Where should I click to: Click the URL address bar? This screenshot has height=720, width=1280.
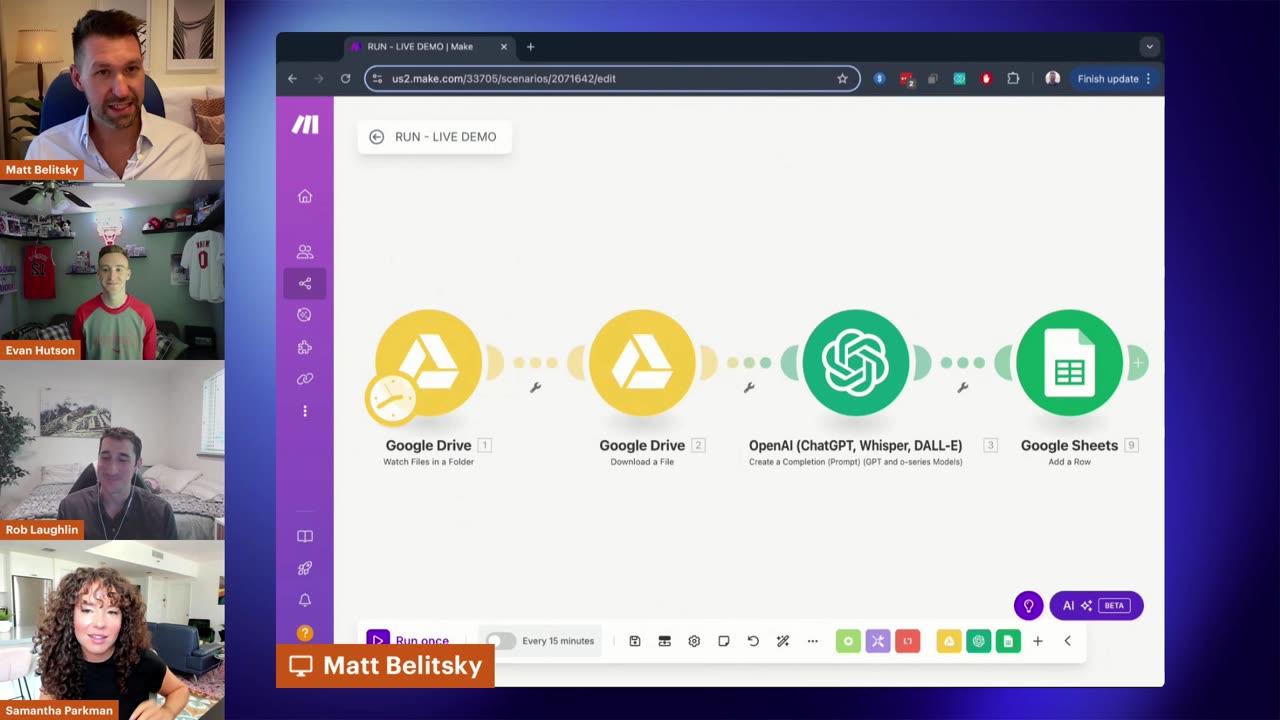612,79
